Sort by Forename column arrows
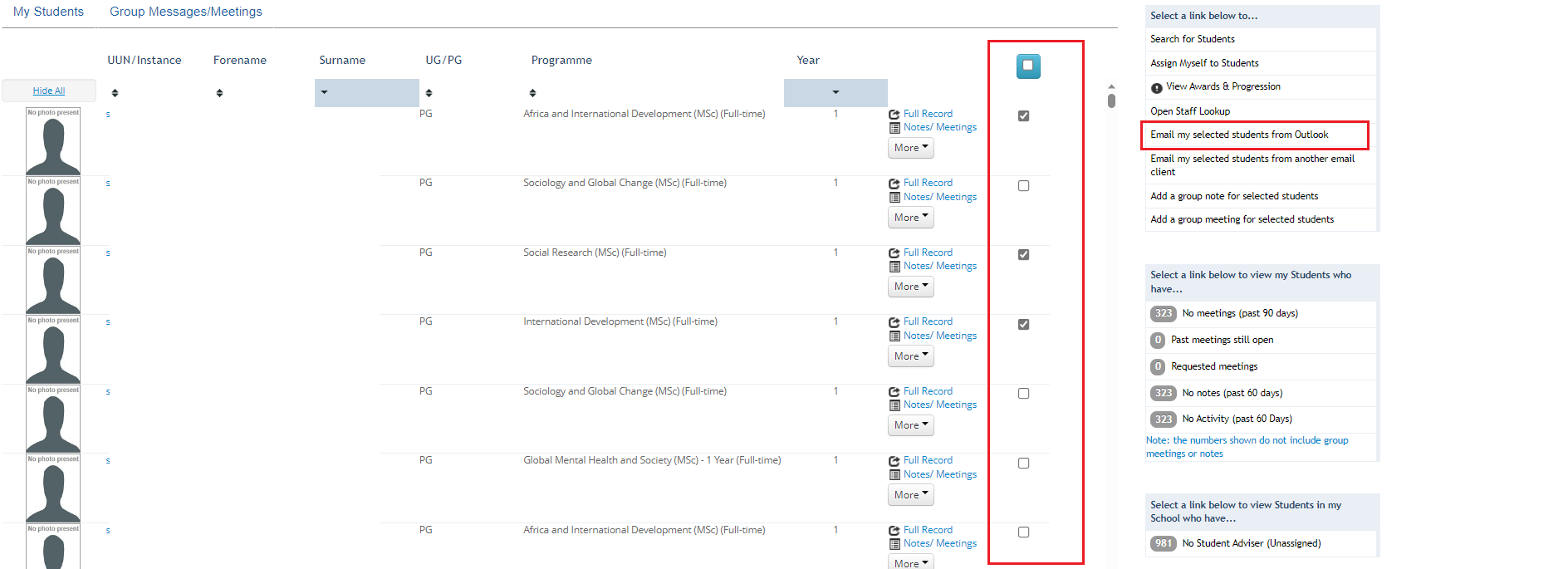 219,93
